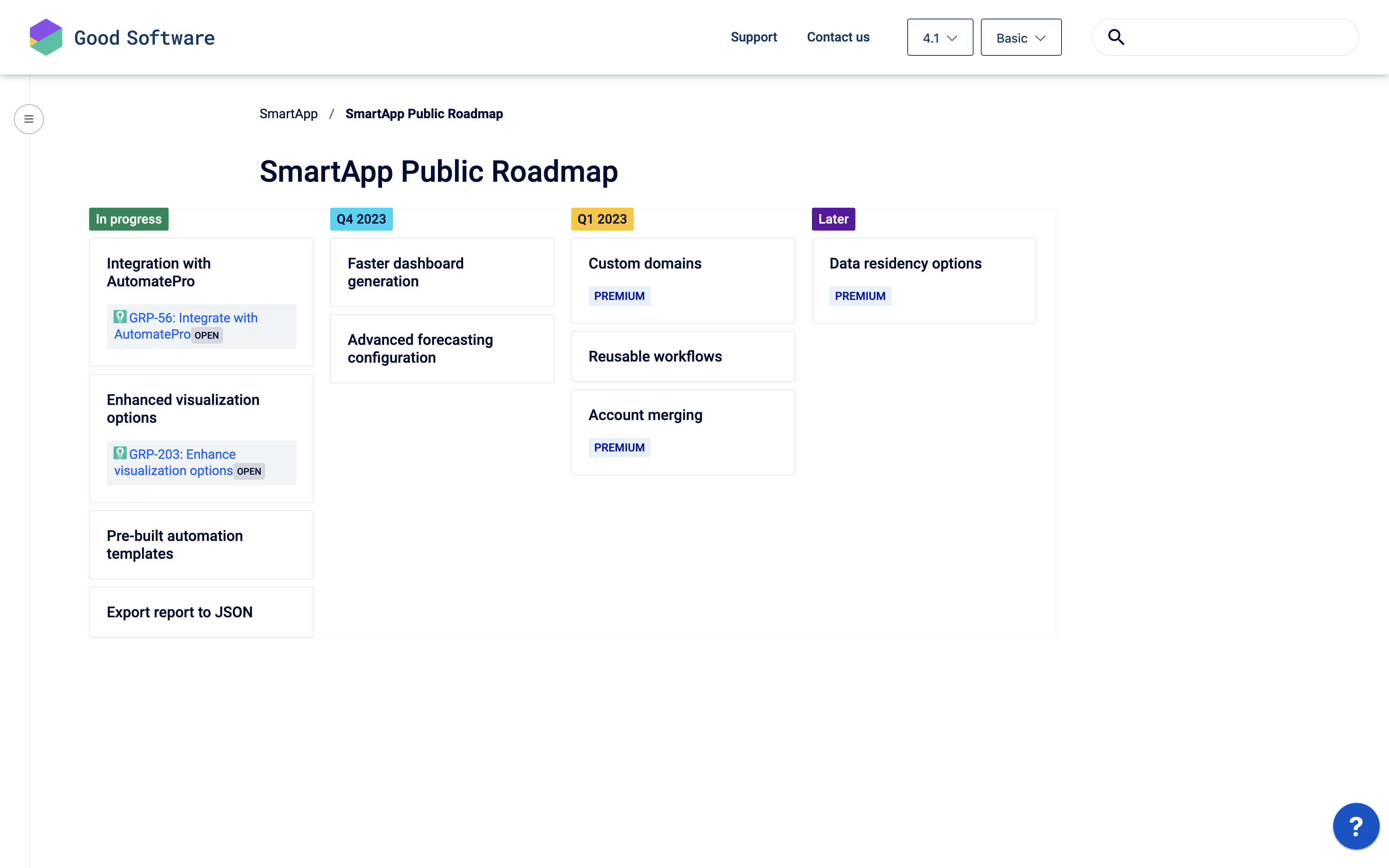
Task: Select the Custom domains PREMIUM badge
Action: [x=619, y=296]
